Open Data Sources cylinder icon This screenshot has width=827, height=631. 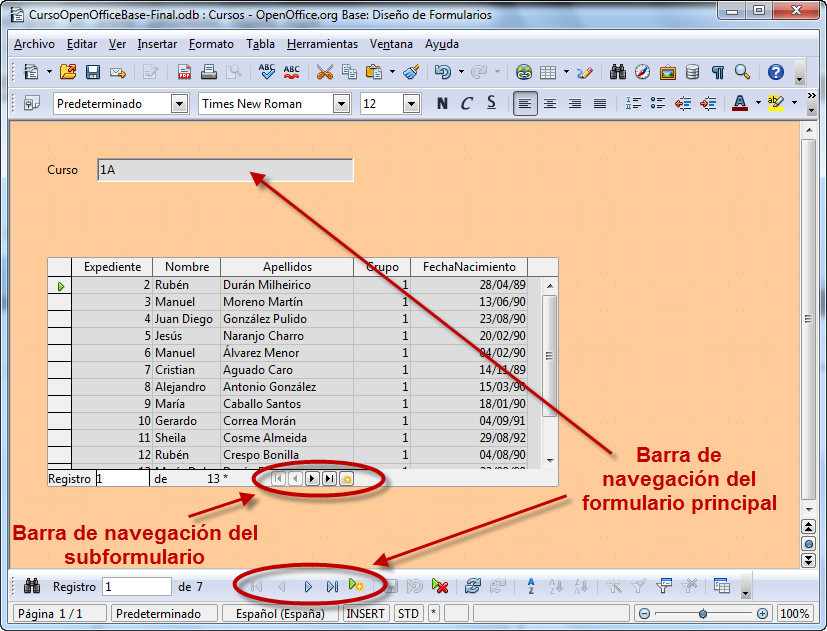tap(693, 72)
